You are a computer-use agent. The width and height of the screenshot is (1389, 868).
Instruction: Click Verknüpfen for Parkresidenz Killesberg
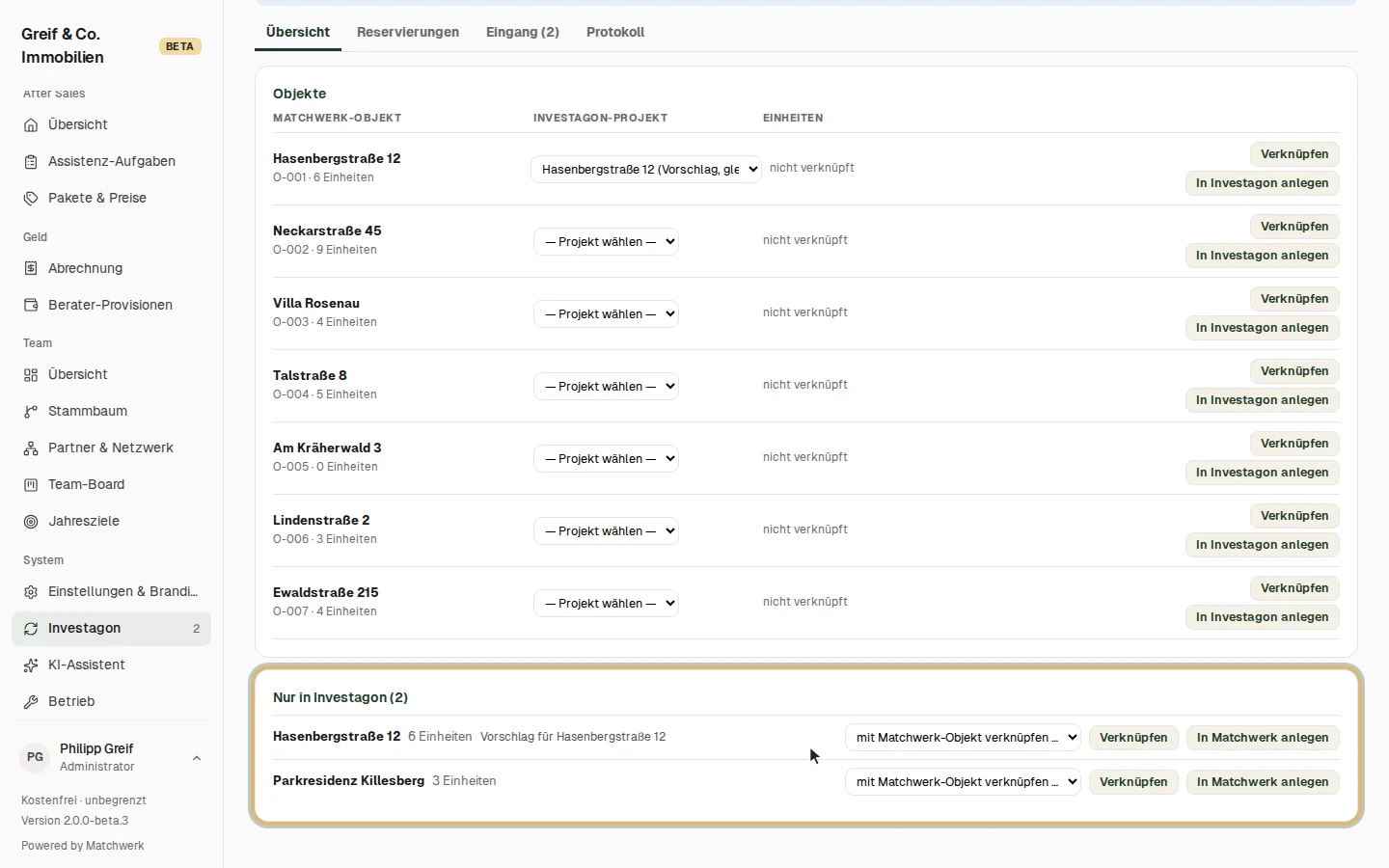[1133, 782]
